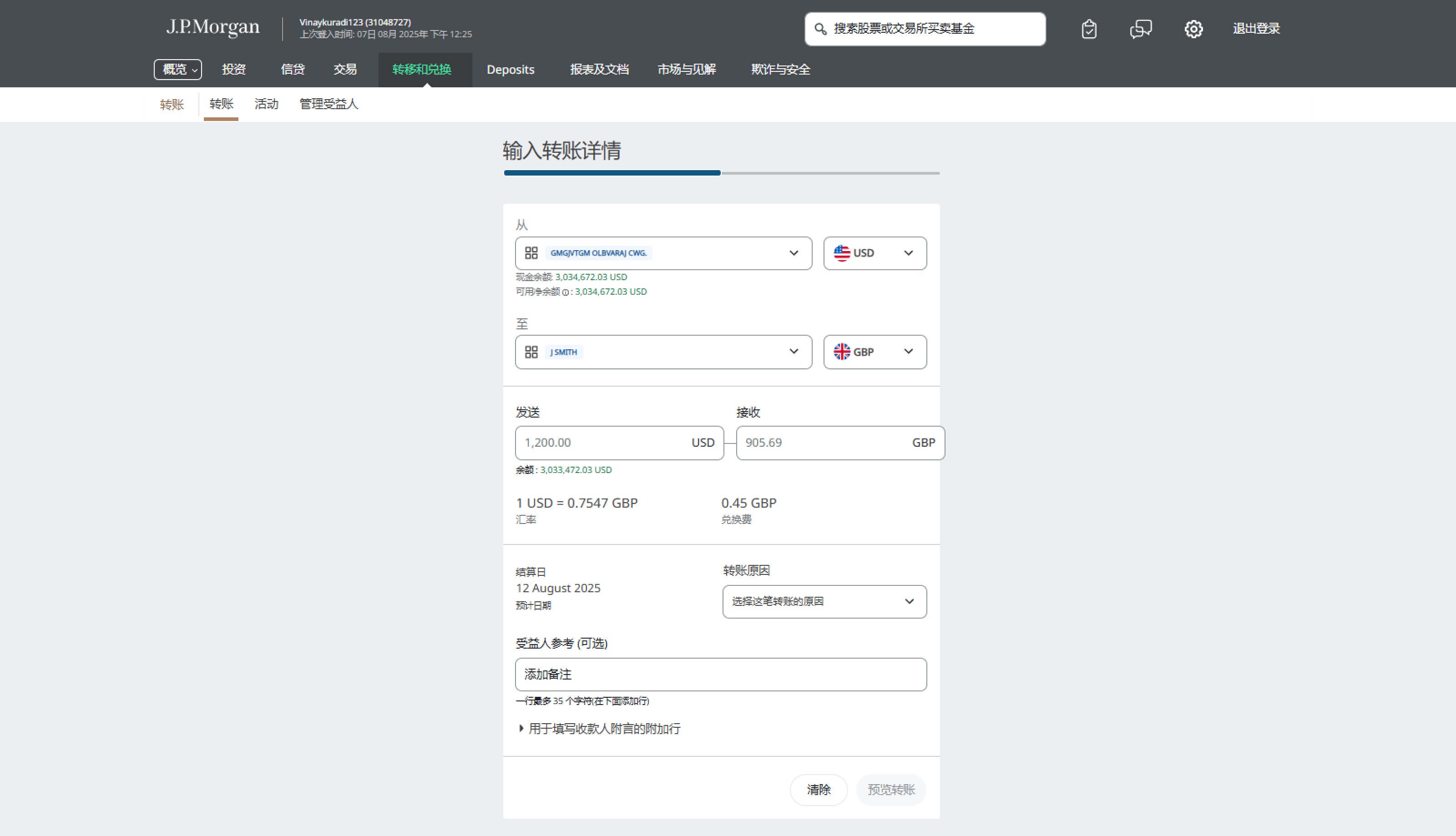Click 退出登录 to log out
Image resolution: width=1456 pixels, height=836 pixels.
point(1256,29)
